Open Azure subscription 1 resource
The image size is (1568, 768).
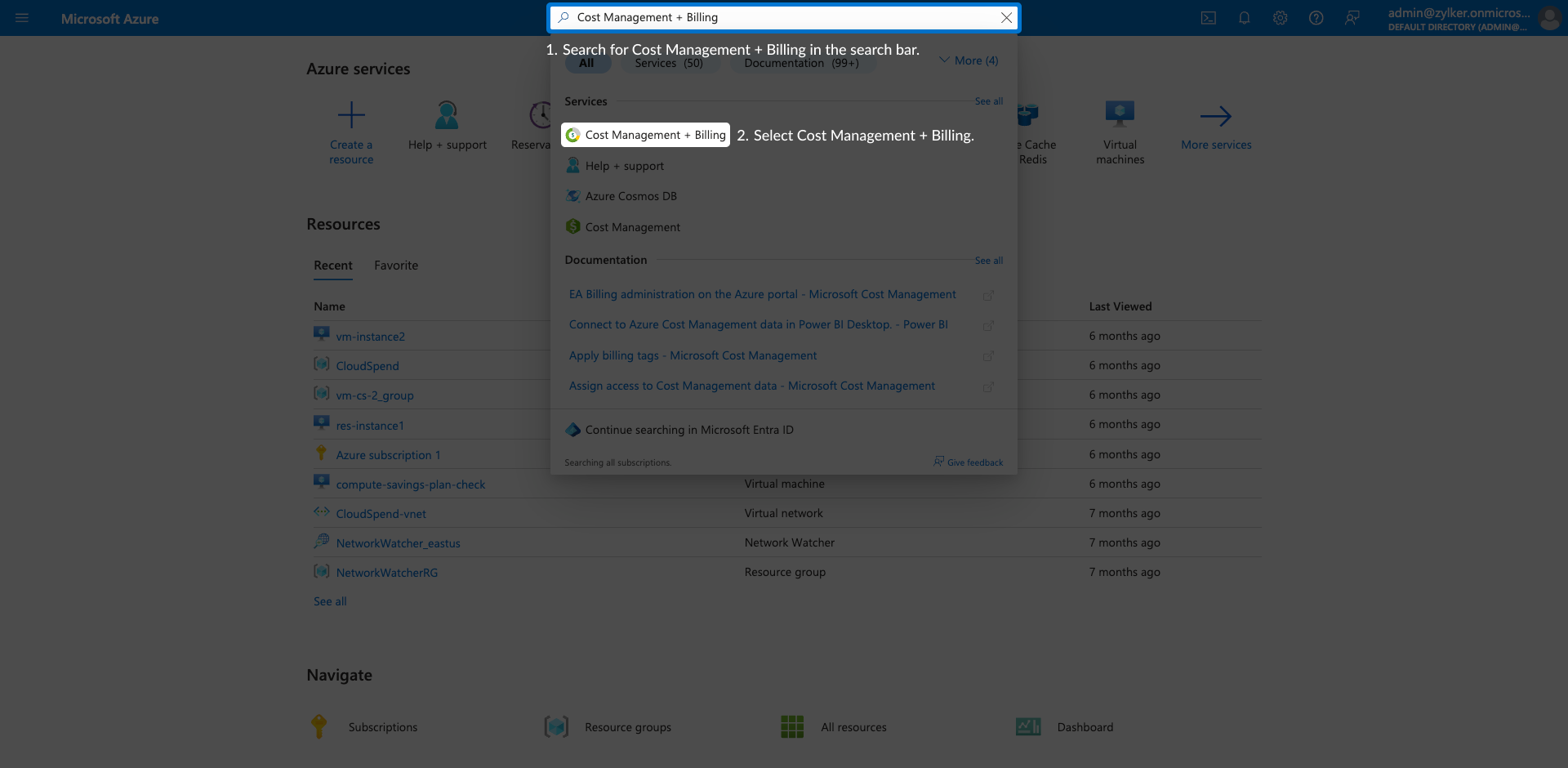click(389, 455)
